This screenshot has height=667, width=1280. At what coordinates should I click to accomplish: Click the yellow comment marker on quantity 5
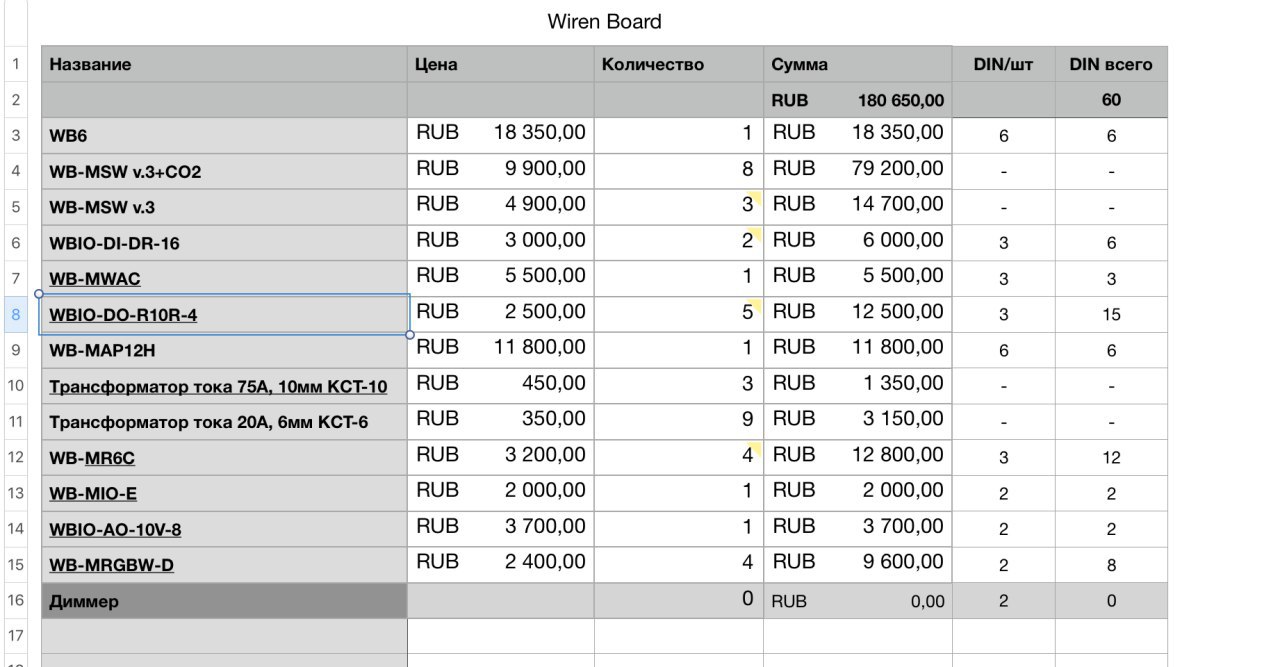click(756, 304)
